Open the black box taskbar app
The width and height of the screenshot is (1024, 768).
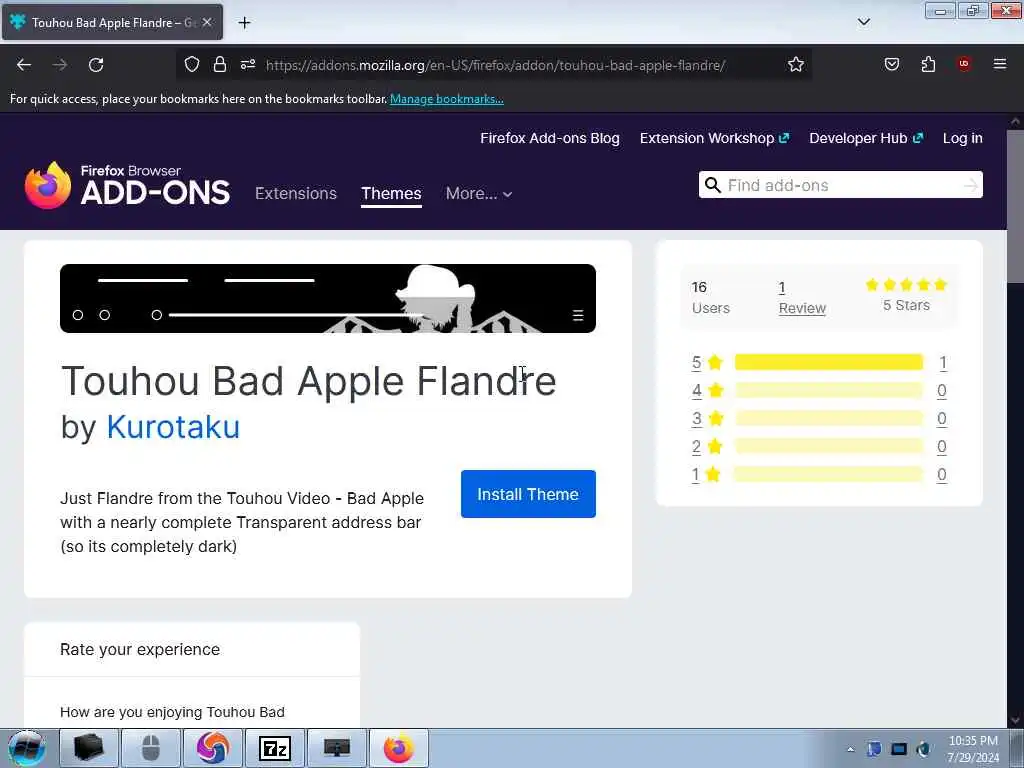tap(89, 748)
